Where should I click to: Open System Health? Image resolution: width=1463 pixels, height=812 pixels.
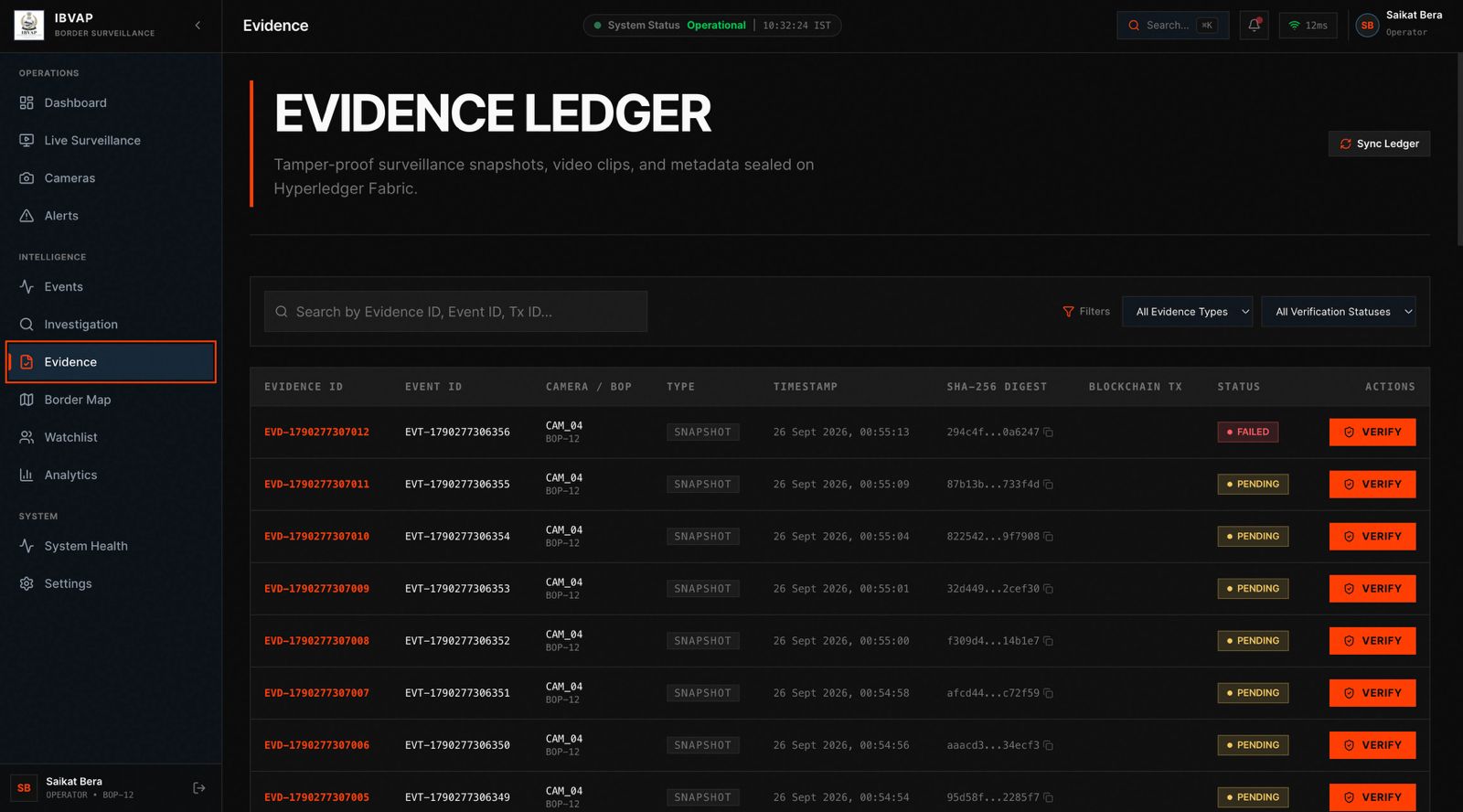pyautogui.click(x=111, y=546)
